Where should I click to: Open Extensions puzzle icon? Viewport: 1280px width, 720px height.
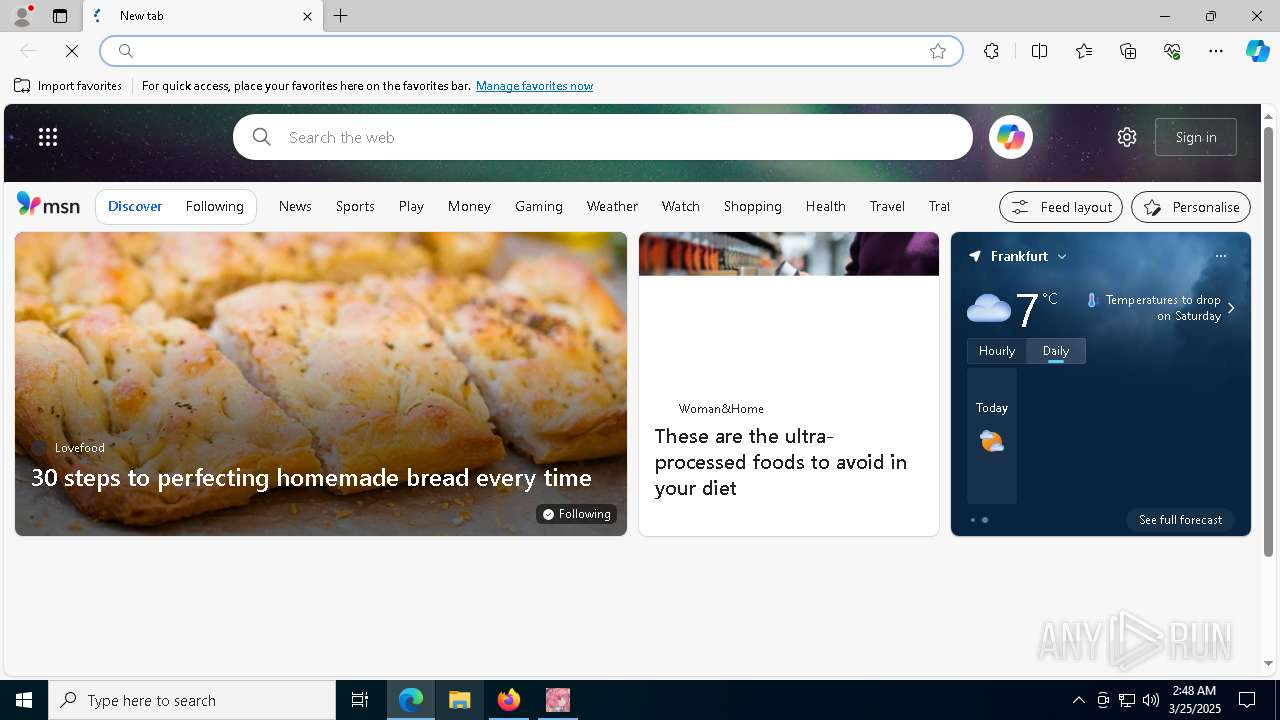tap(991, 51)
